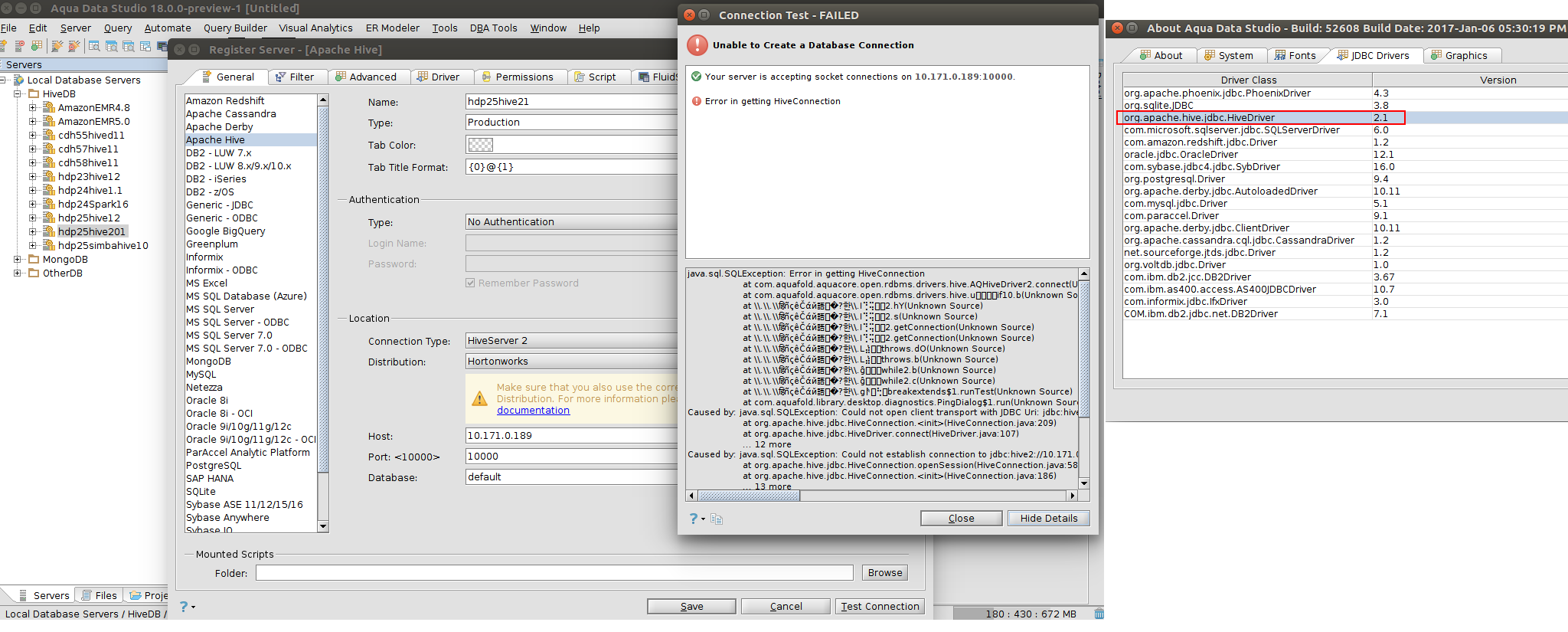Open the Authentication Type dropdown
This screenshot has height=632, width=1568.
tap(571, 222)
